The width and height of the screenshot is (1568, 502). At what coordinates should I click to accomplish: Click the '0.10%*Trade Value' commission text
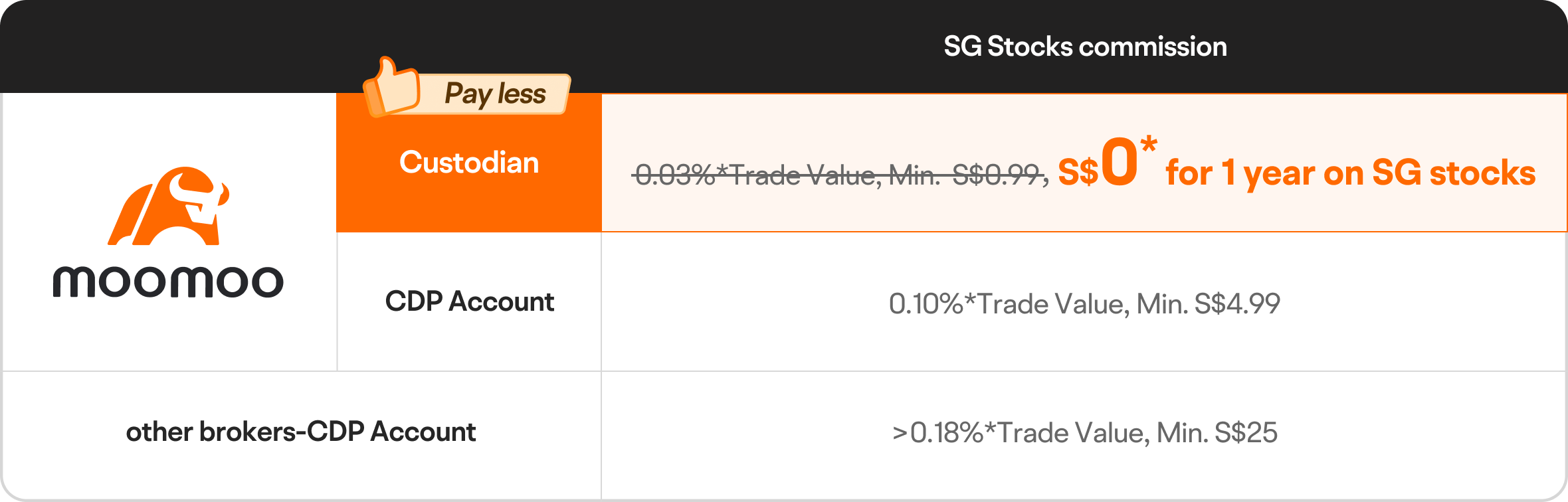click(1007, 303)
